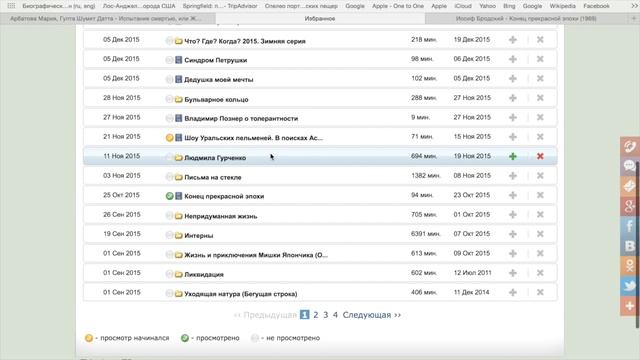Click the red X in Людмила Гурченко row
Viewport: 640px width, 360px height.
[x=540, y=156]
